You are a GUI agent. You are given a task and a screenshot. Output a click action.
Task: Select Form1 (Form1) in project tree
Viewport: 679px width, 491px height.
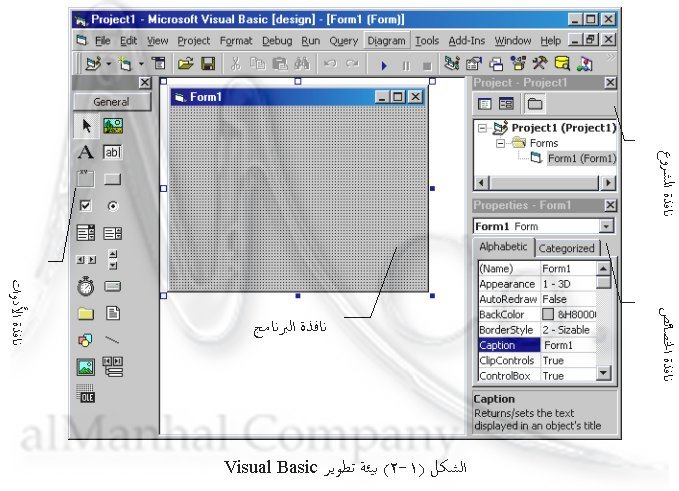pos(582,158)
